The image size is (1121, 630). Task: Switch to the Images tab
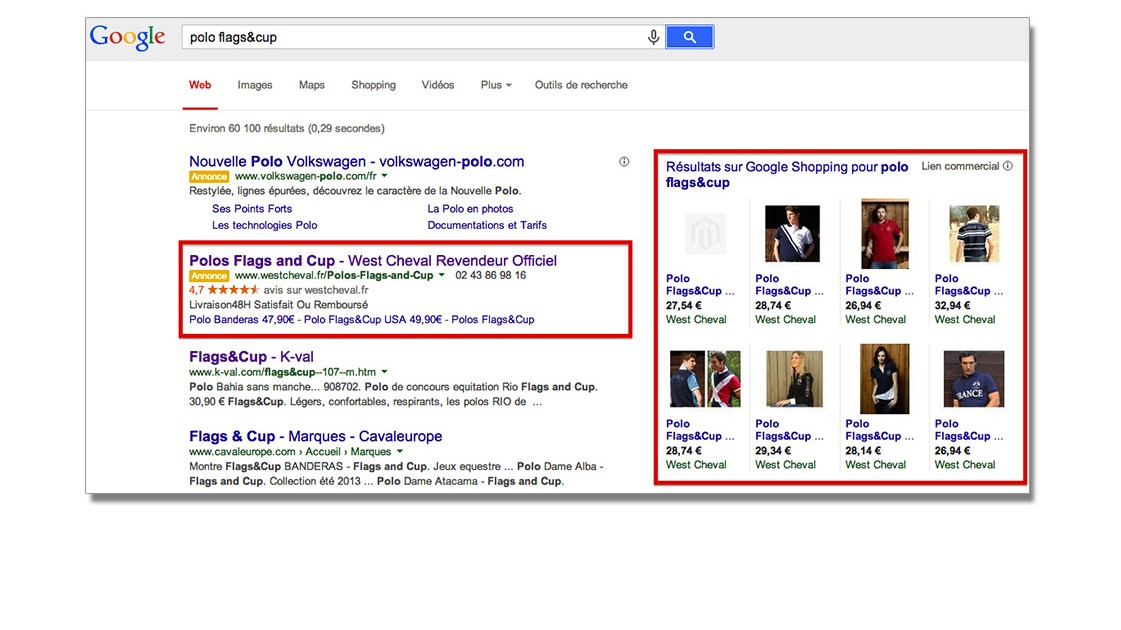tap(255, 85)
